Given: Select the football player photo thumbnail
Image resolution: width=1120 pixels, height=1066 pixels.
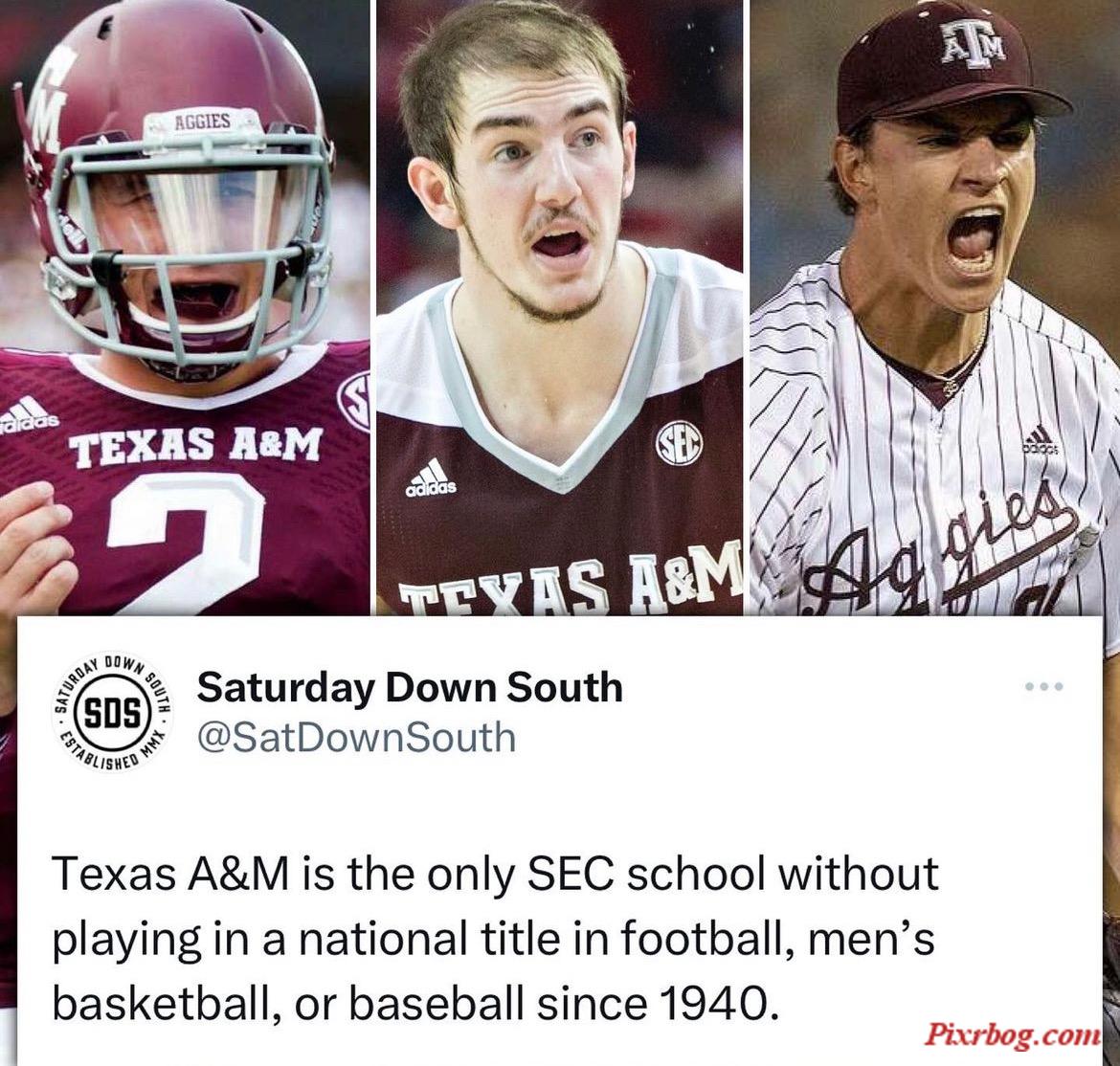Looking at the screenshot, I should [x=185, y=307].
